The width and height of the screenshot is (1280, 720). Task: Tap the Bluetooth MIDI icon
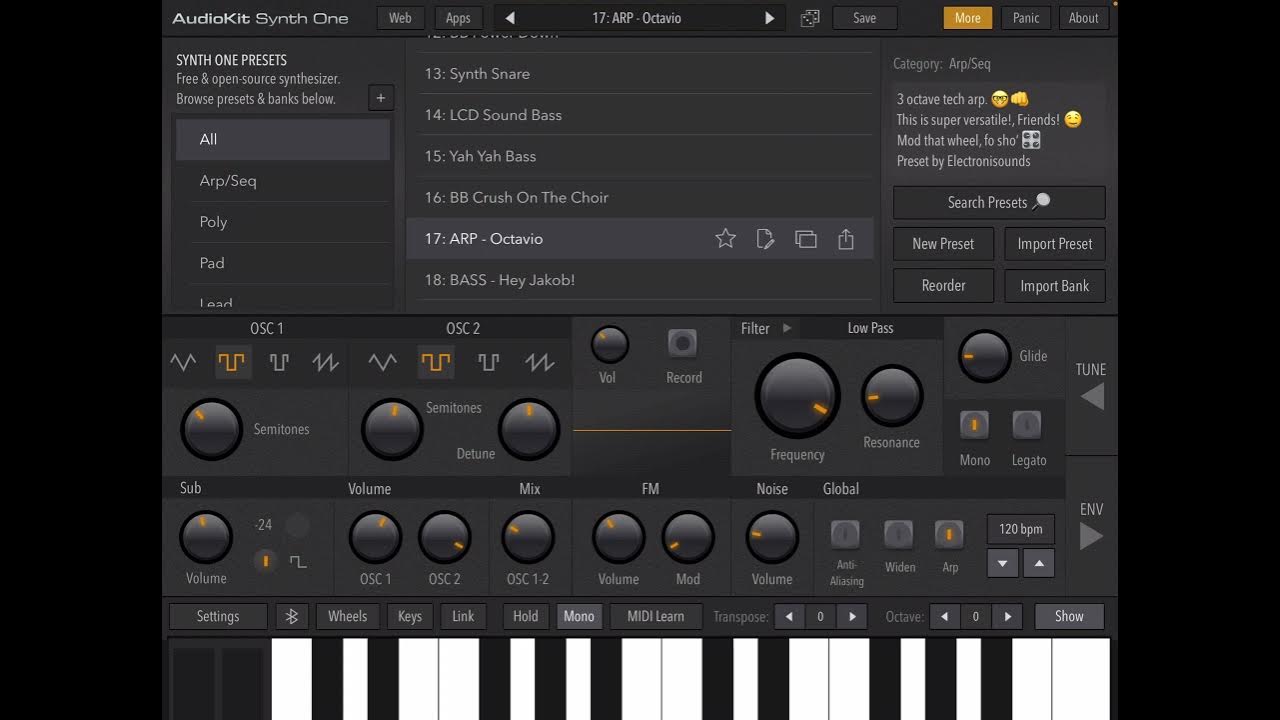(x=292, y=617)
